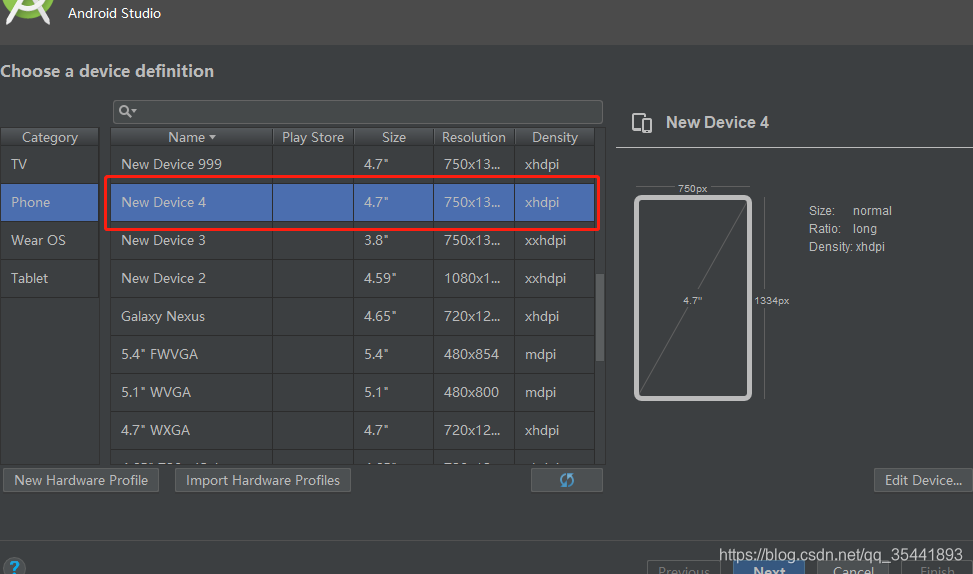973x574 pixels.
Task: Select the New Device 2 row
Action: pos(352,278)
